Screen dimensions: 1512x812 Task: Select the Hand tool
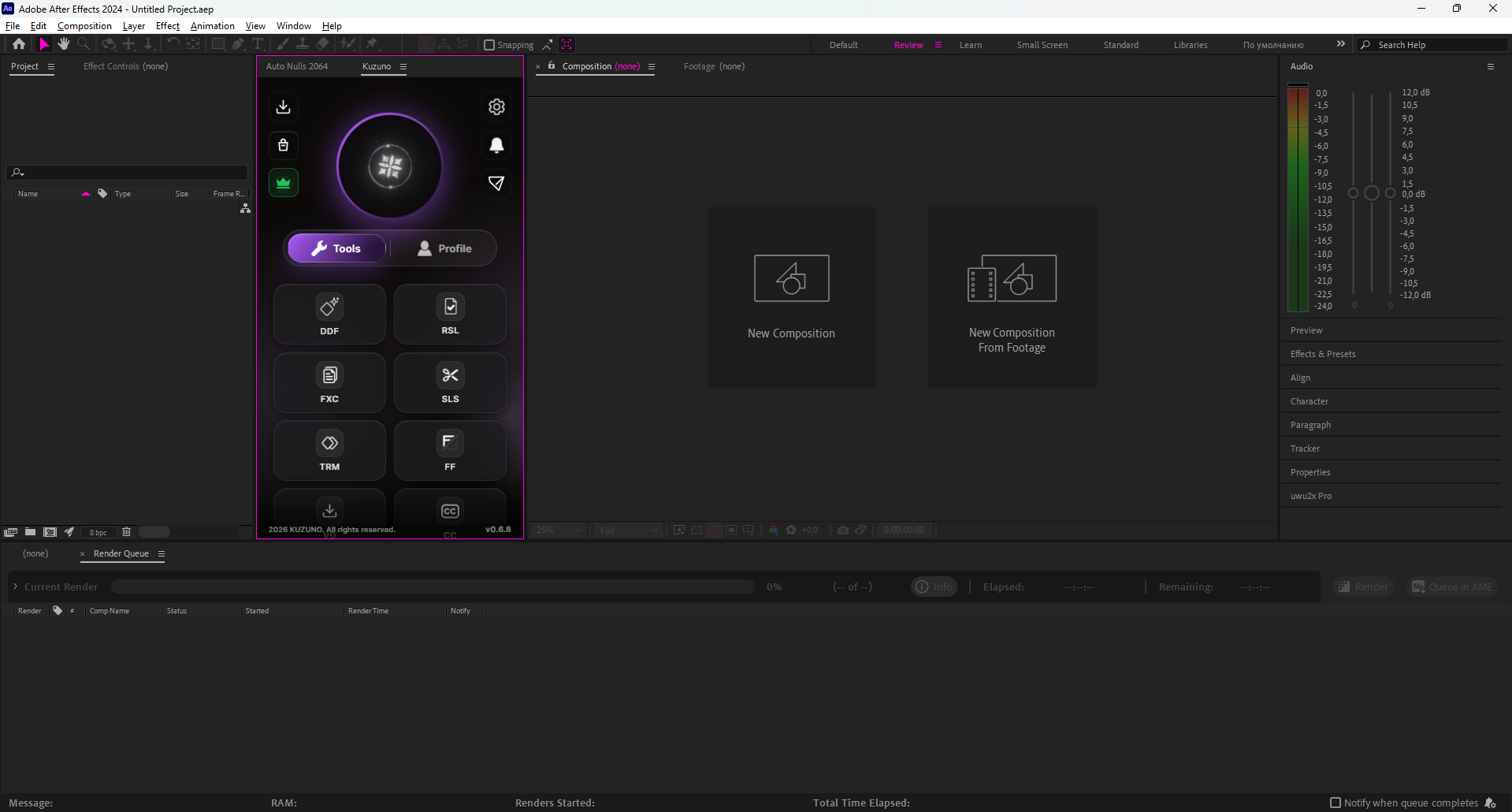(64, 44)
